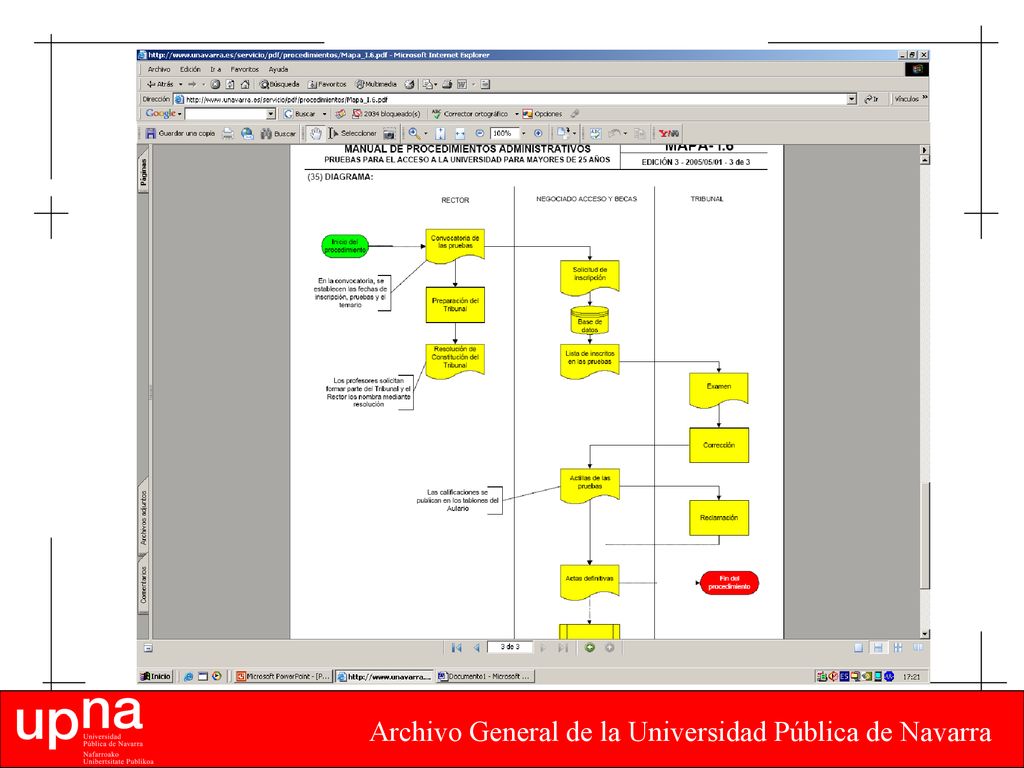
Task: Open the Favoritos menu
Action: (245, 69)
